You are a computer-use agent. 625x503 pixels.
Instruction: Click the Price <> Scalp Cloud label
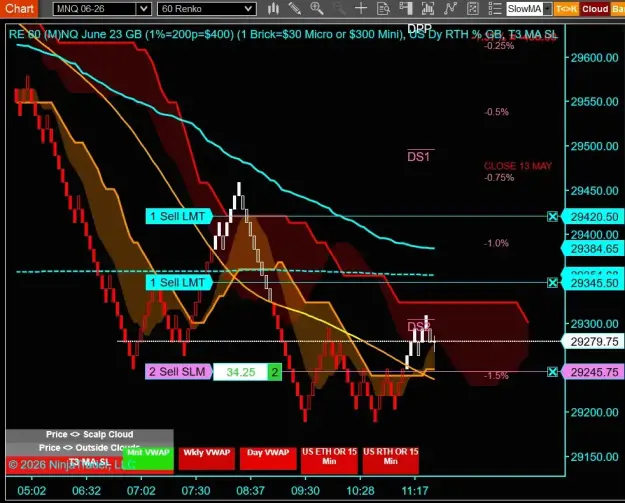90,434
